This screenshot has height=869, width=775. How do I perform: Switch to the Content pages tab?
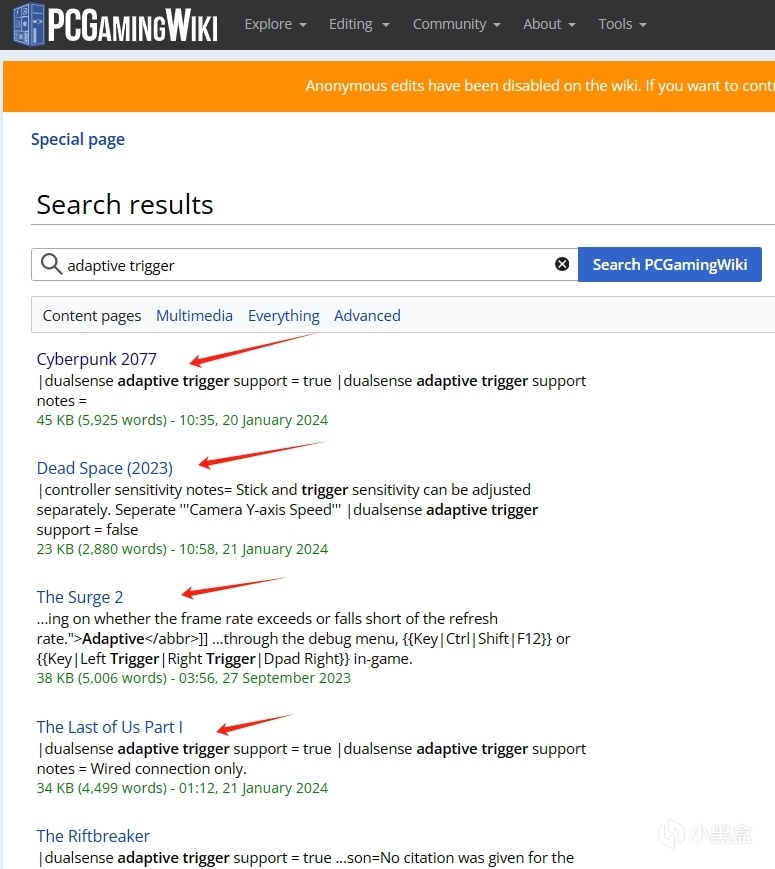click(92, 316)
